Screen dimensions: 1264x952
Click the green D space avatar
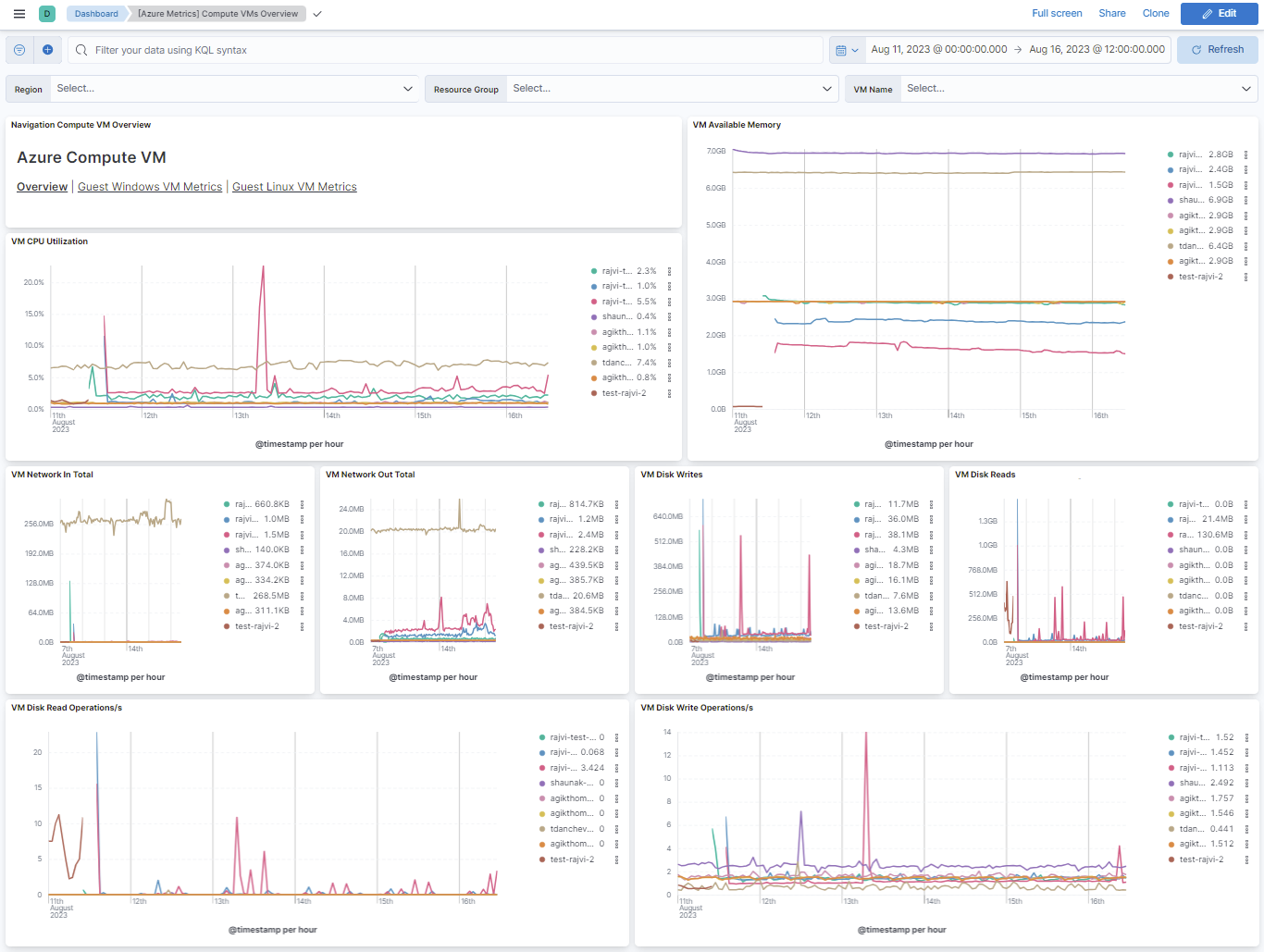(47, 14)
